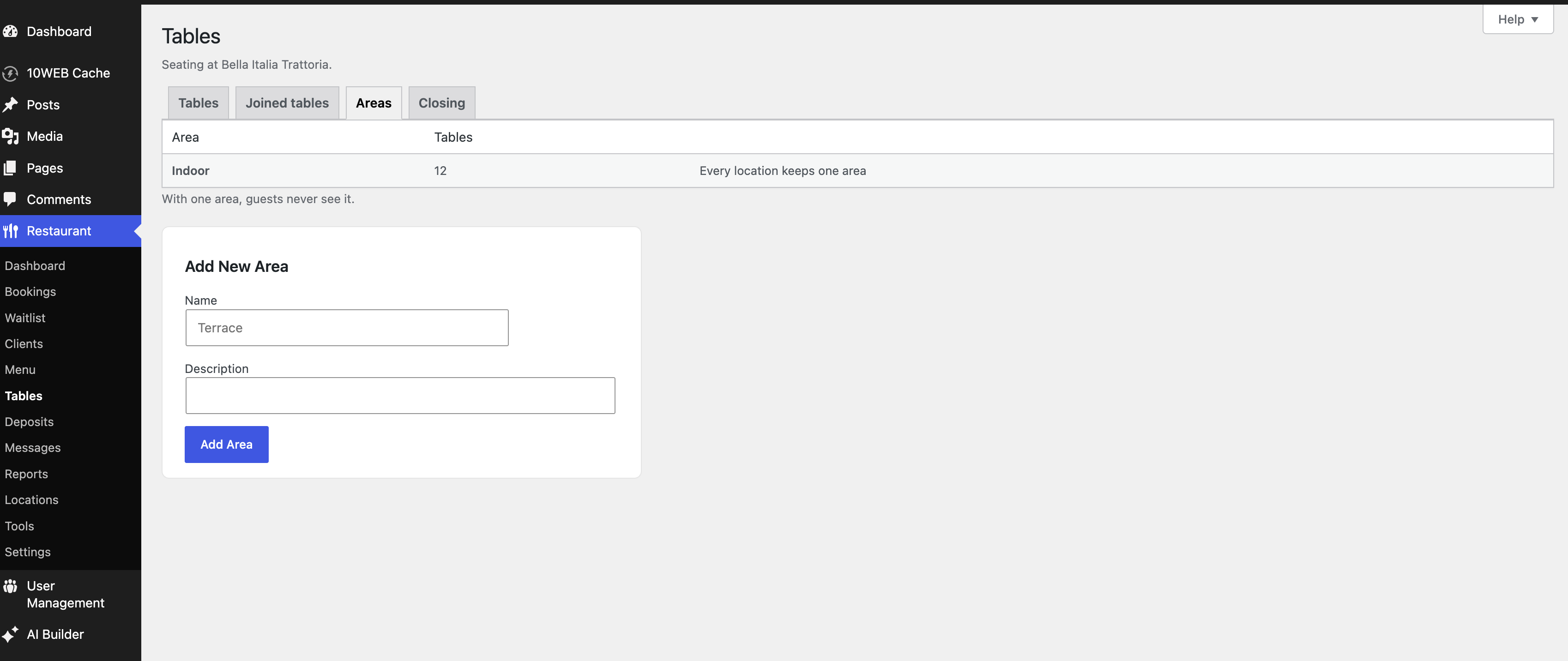Select the Areas tab
The image size is (1568, 661).
(374, 103)
